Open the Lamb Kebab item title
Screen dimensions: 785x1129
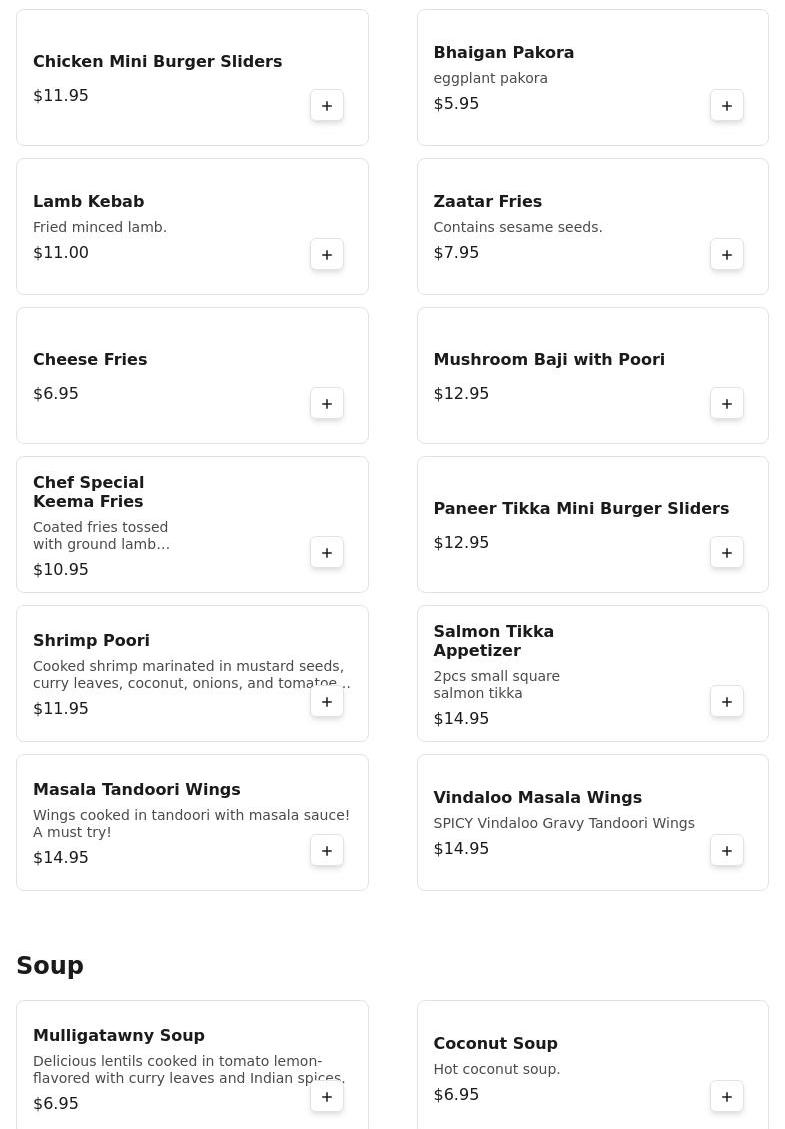pyautogui.click(x=88, y=201)
